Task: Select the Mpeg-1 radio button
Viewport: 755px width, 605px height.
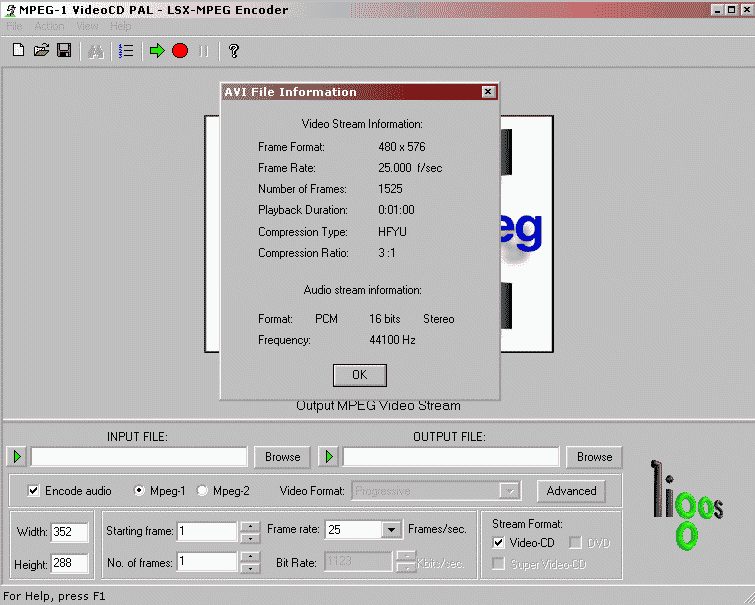Action: coord(139,491)
